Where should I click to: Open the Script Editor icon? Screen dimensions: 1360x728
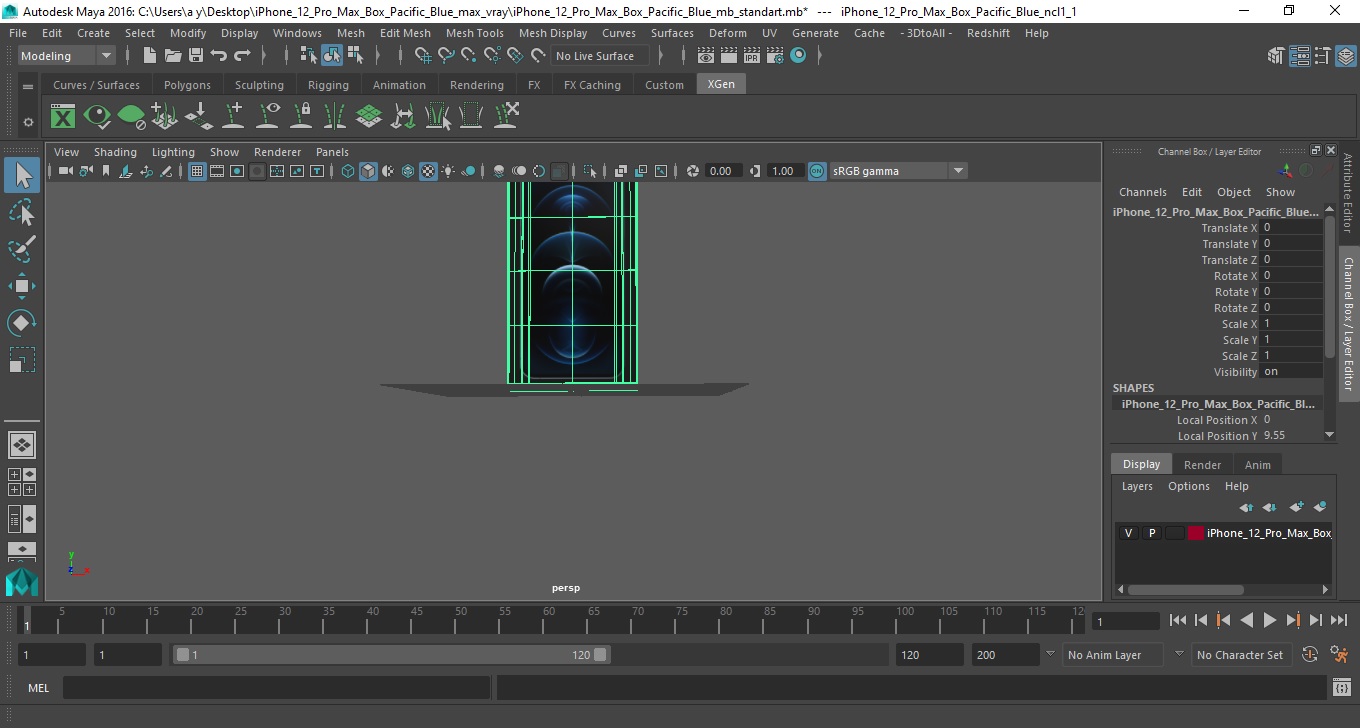tap(1343, 688)
